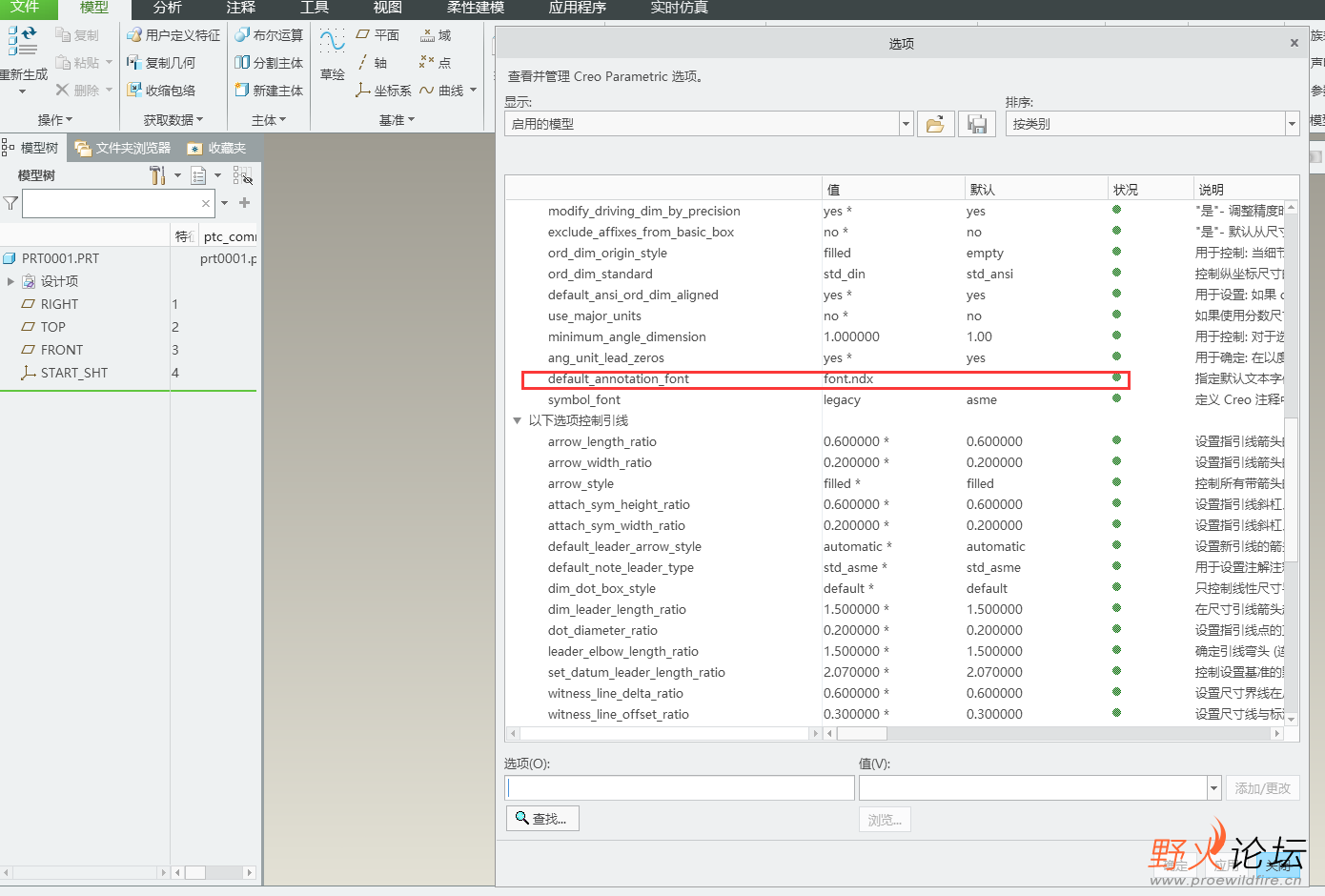Click Split Body (分割主体)

pyautogui.click(x=269, y=63)
